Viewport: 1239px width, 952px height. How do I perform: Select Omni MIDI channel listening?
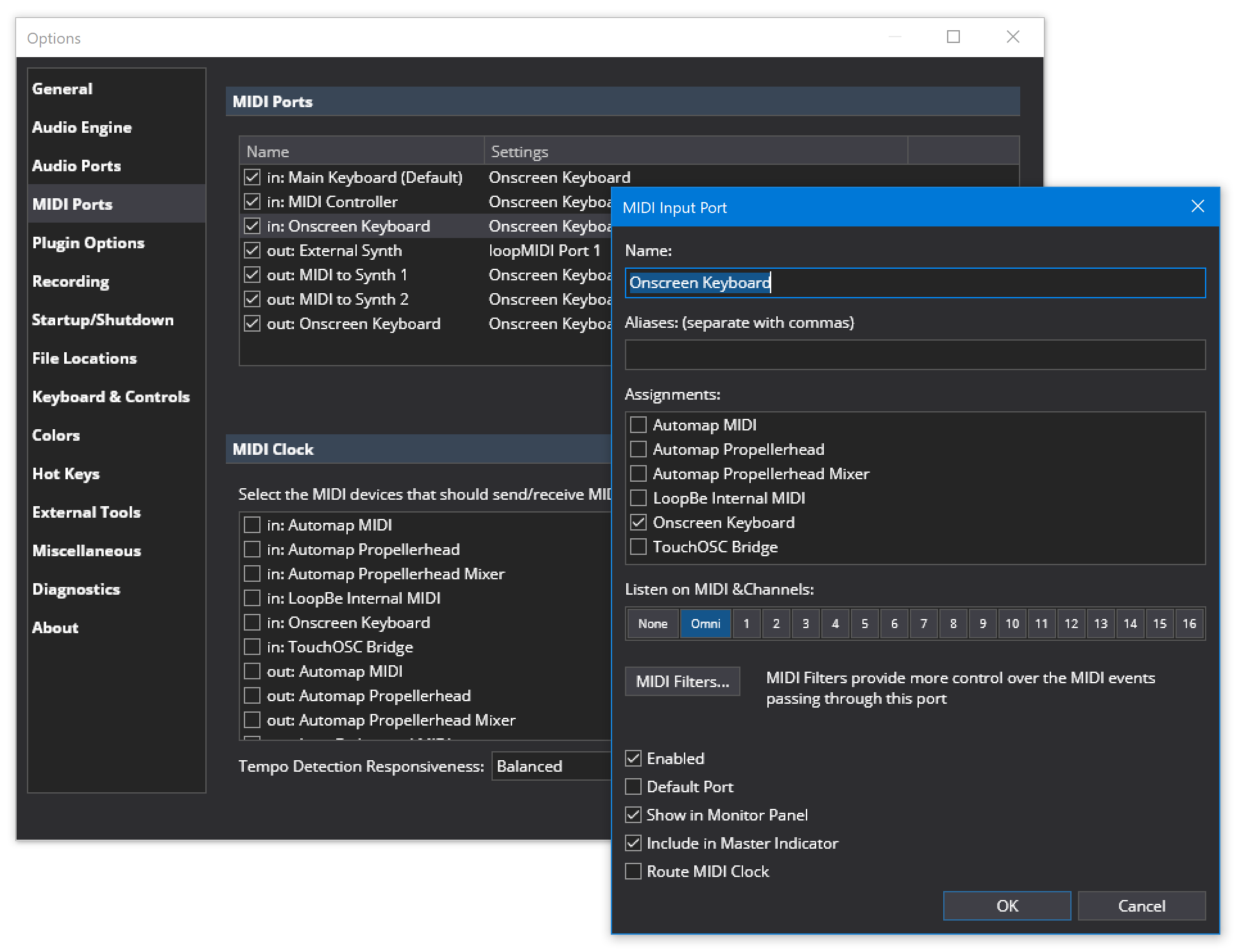(x=705, y=624)
